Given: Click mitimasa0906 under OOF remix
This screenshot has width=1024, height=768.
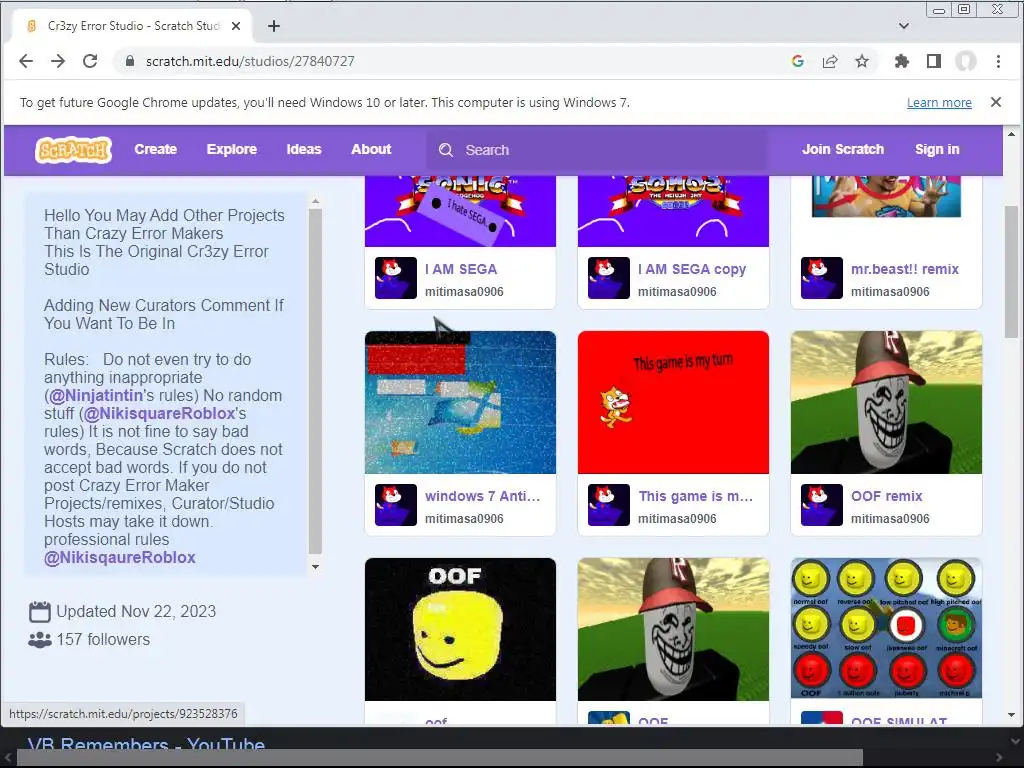Looking at the screenshot, I should [890, 519].
